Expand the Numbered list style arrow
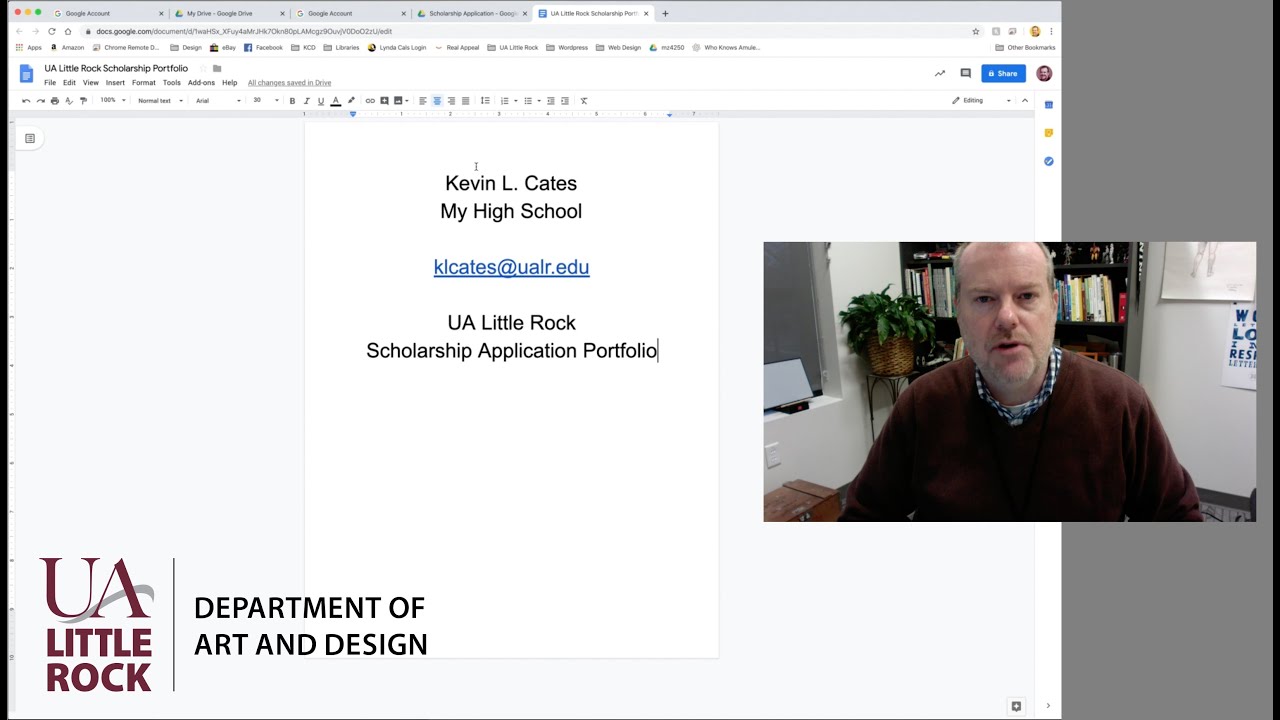 point(515,101)
